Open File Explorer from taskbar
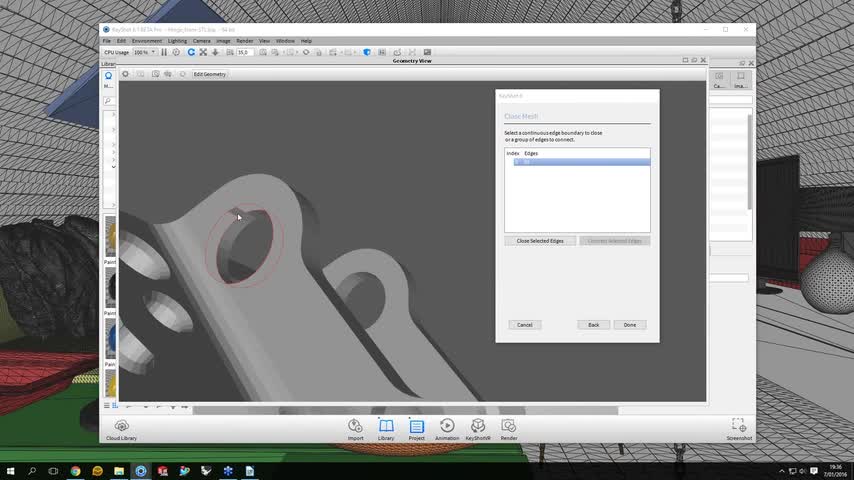854x480 pixels. pos(119,471)
